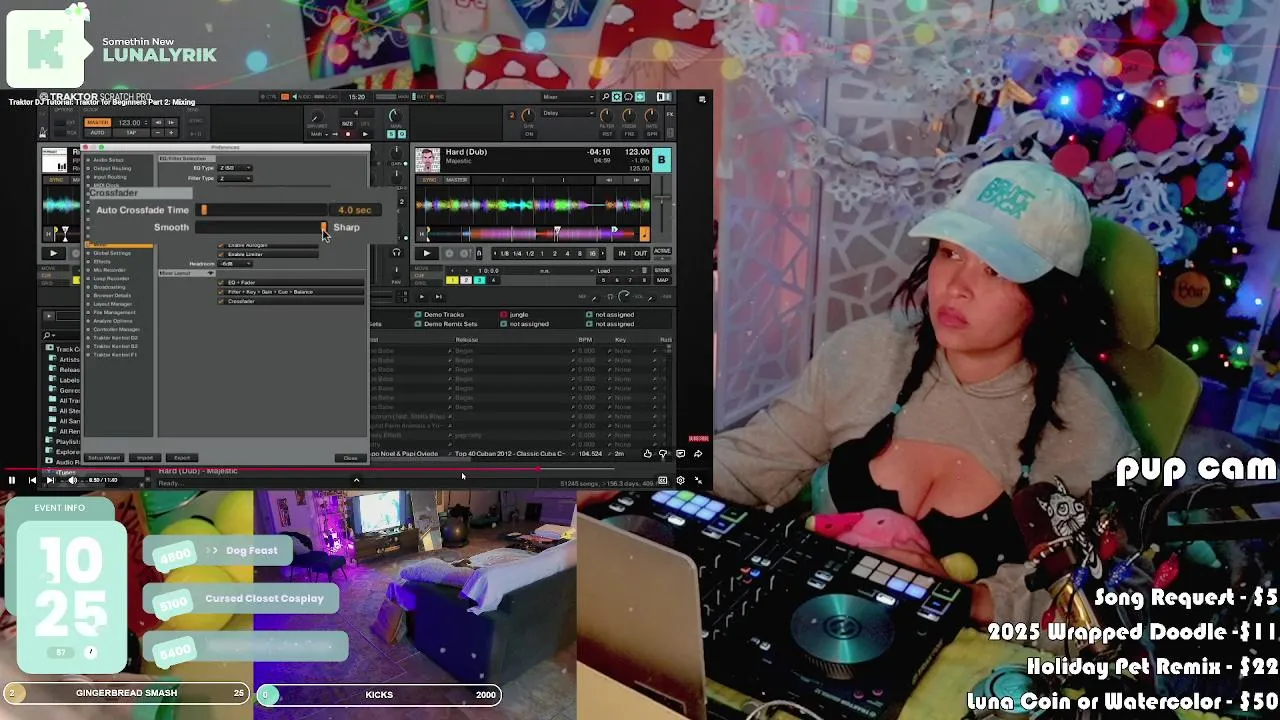Viewport: 1280px width, 720px height.
Task: Click the Import button in Preferences
Action: (x=145, y=458)
